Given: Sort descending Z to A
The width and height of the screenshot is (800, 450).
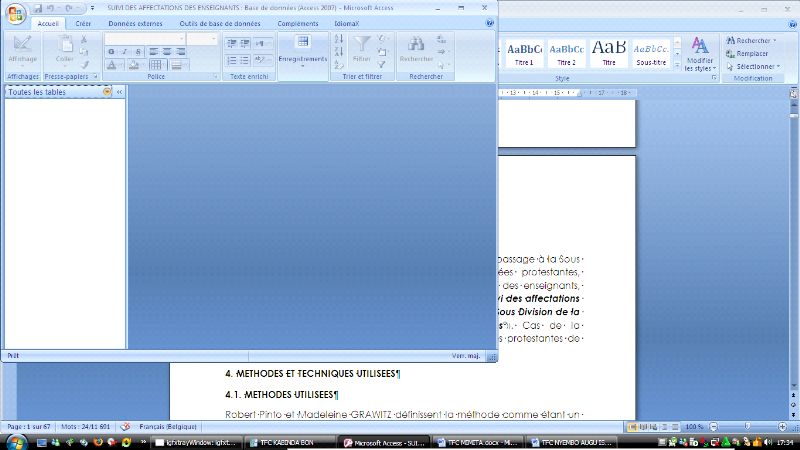Looking at the screenshot, I should (339, 52).
